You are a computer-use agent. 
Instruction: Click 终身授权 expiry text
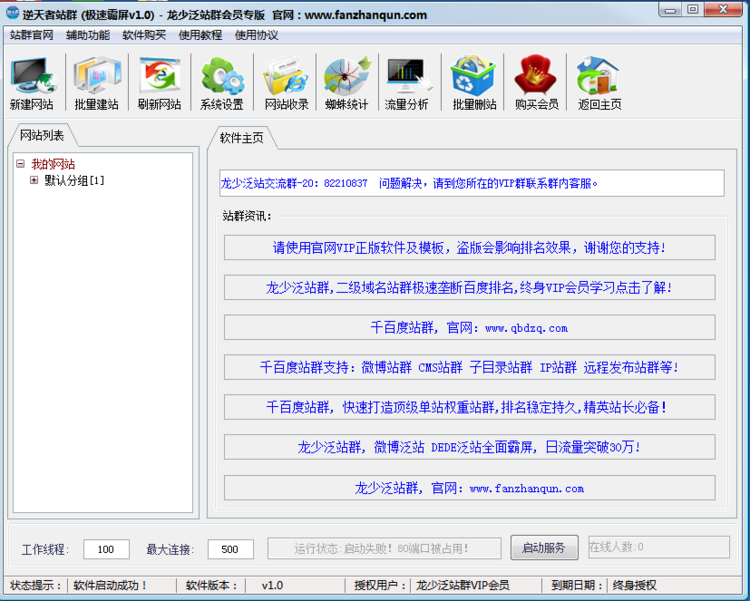634,585
